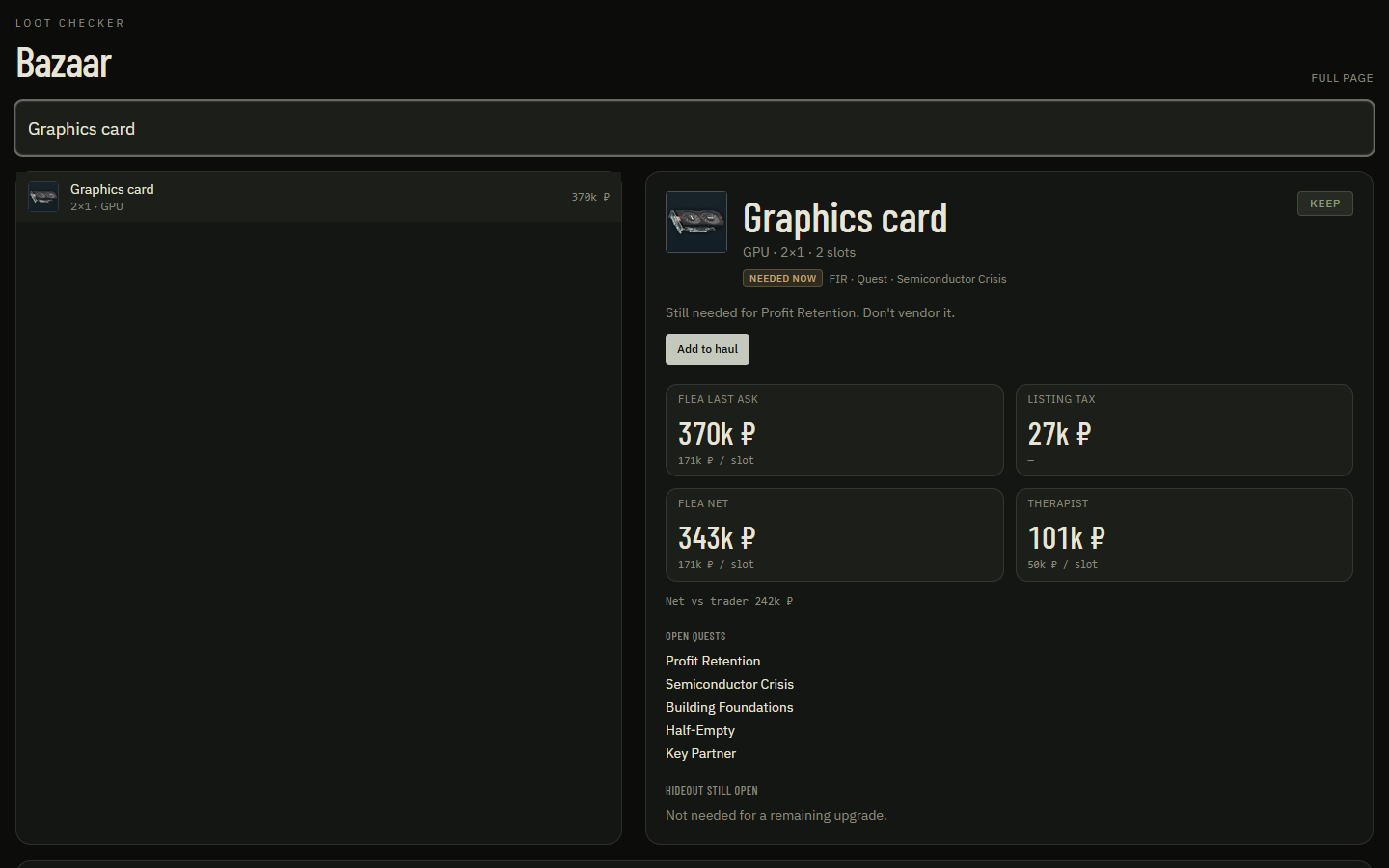Click the Therapist 101k card
Viewport: 1389px width, 868px height.
(1185, 534)
